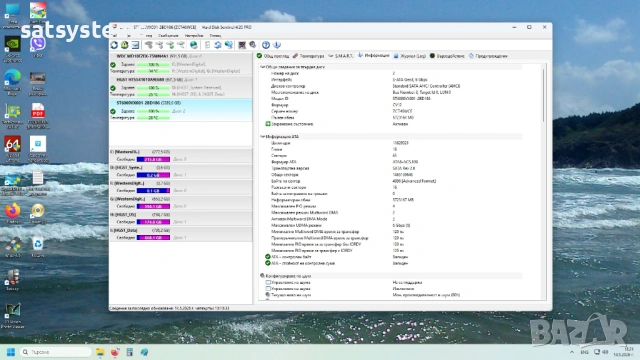Open the Log tab
Screen dimensions: 640x360
coord(410,56)
